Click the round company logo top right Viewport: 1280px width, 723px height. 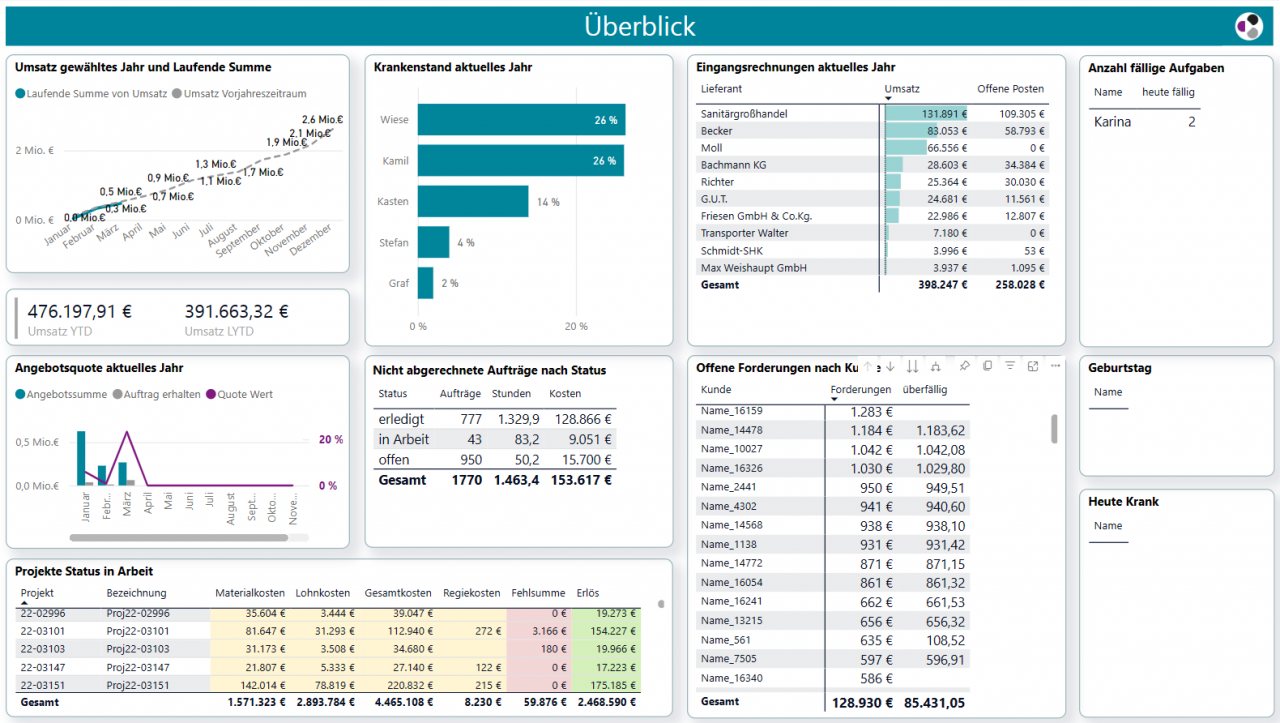[x=1248, y=26]
